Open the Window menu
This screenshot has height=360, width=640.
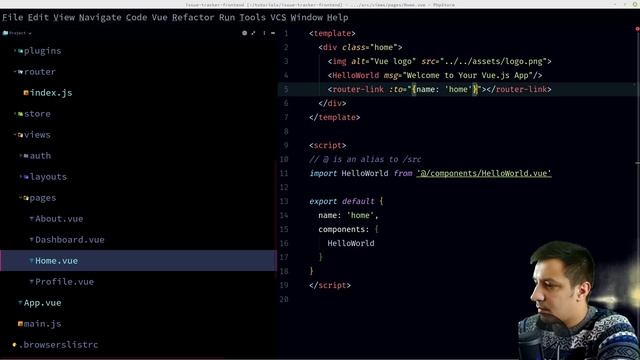pyautogui.click(x=307, y=18)
